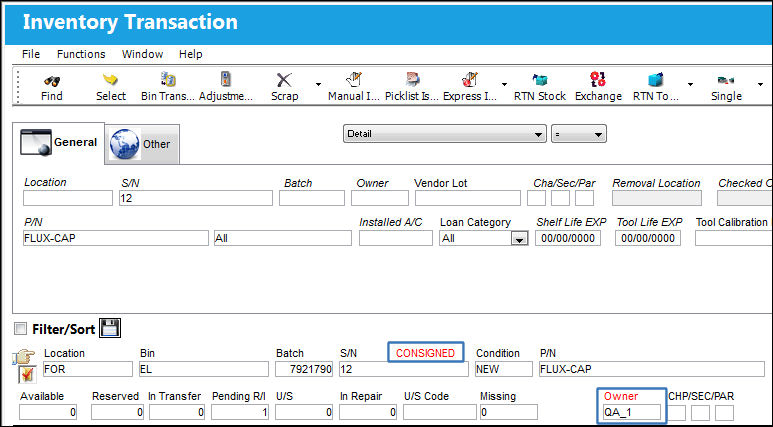Screen dimensions: 773x427
Task: Click the Select toolbar icon
Action: [x=110, y=79]
